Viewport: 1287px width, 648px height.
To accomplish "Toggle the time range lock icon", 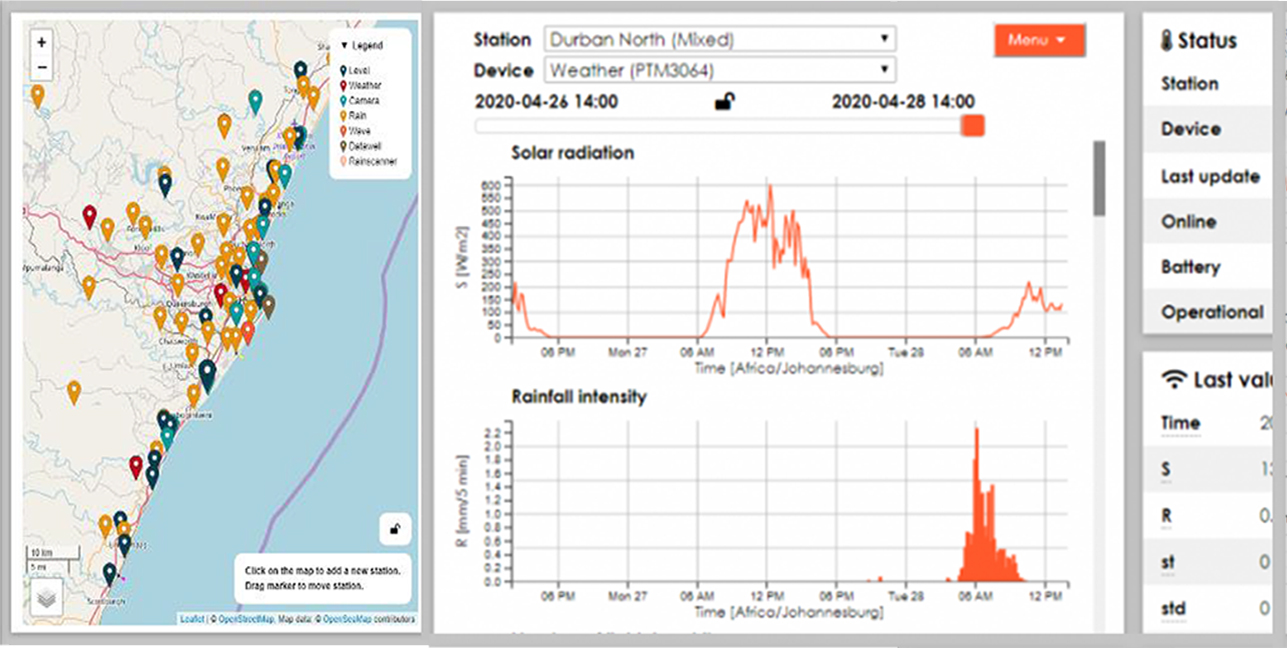I will pyautogui.click(x=725, y=101).
